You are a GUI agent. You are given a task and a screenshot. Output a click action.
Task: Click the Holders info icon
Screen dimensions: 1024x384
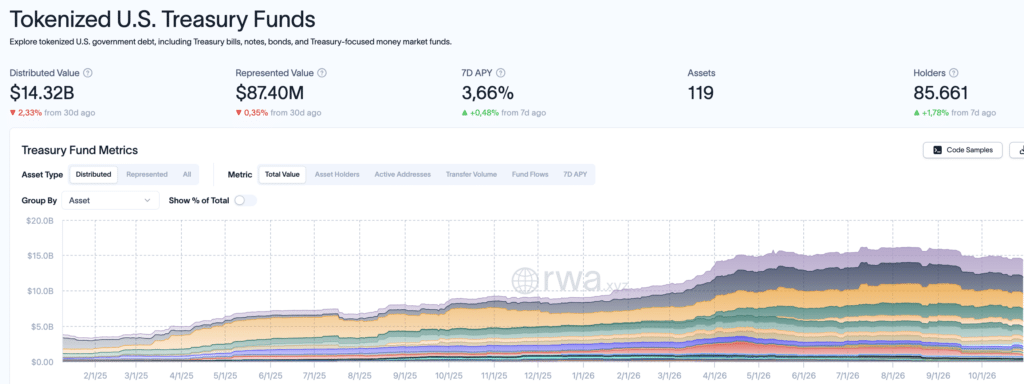tap(953, 73)
